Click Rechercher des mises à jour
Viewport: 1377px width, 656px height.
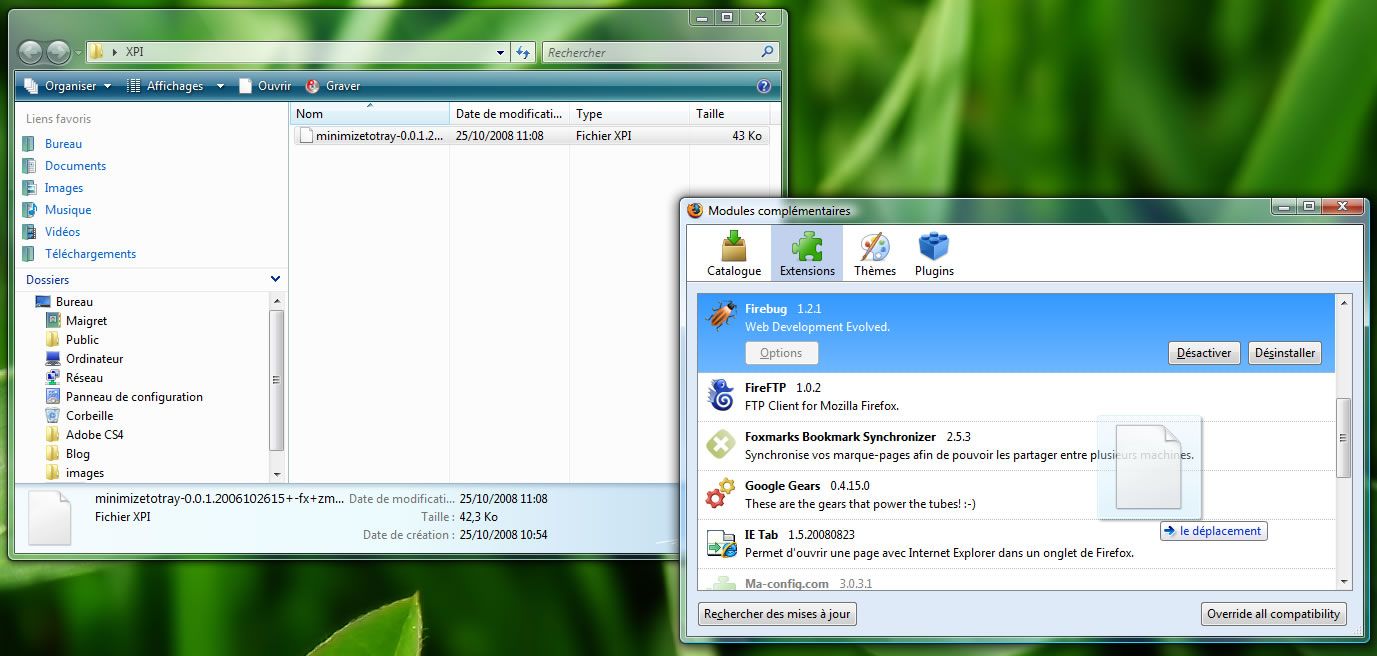(777, 614)
